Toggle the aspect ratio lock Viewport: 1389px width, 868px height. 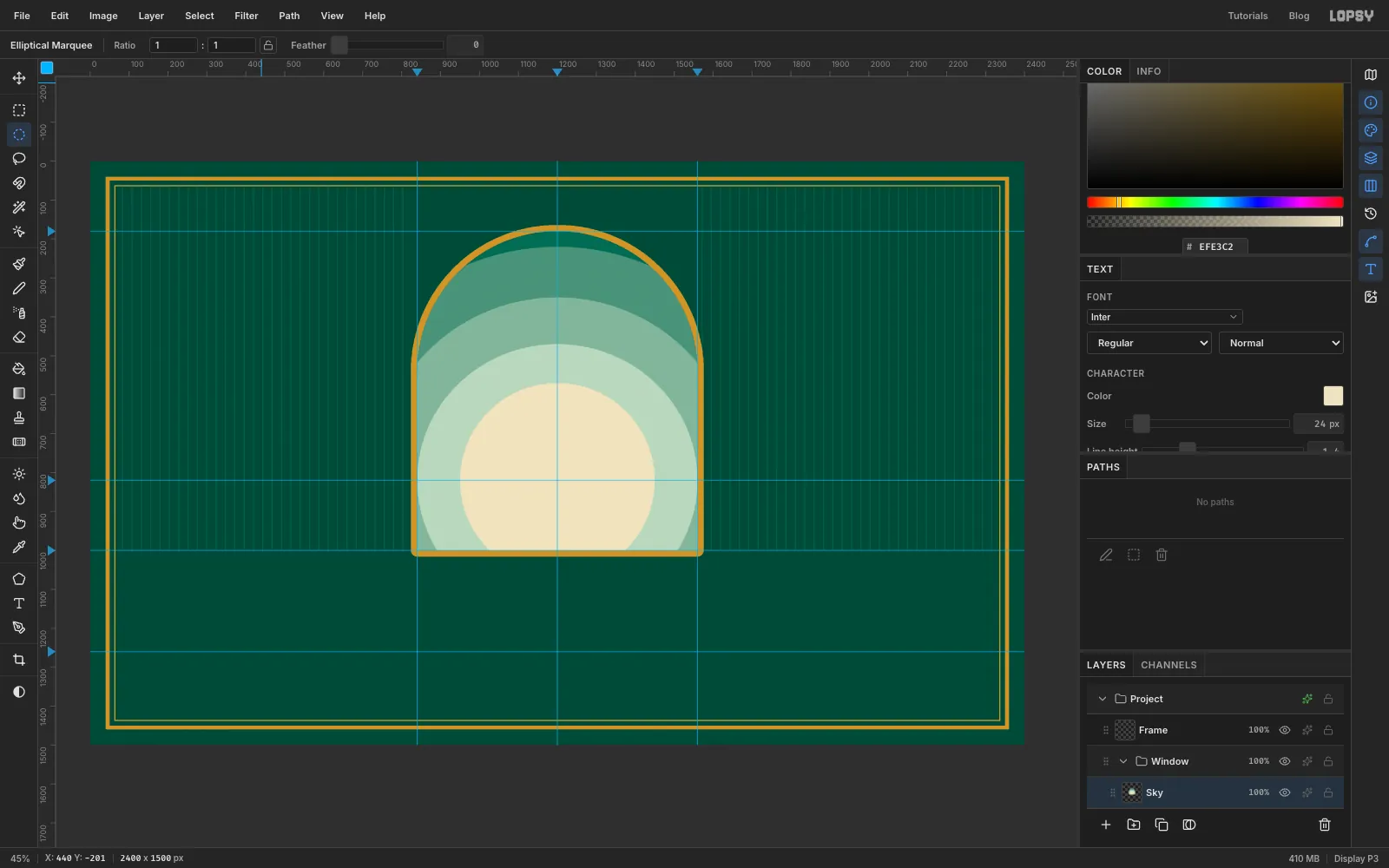tap(268, 45)
